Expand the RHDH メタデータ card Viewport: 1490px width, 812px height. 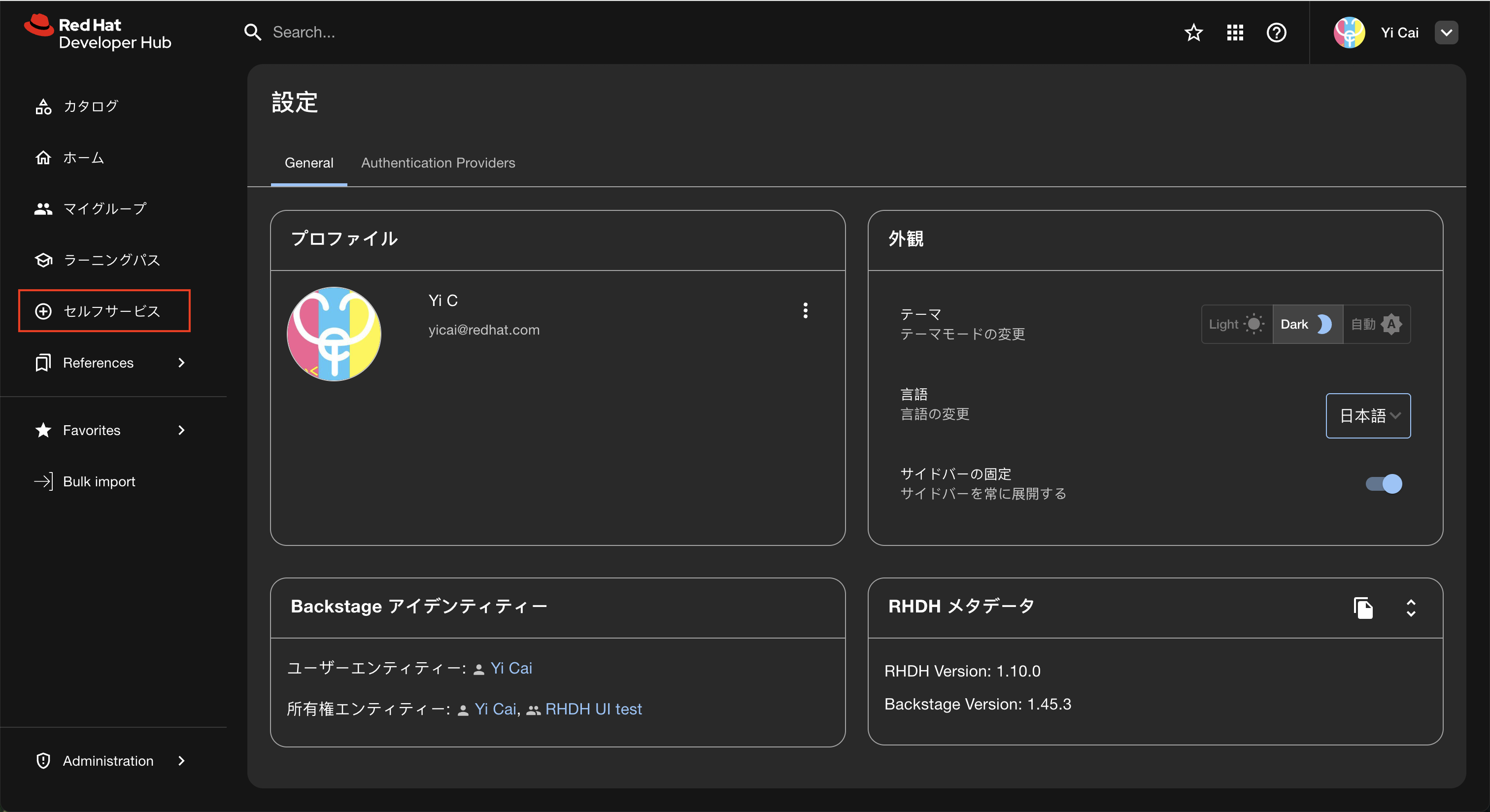click(1411, 608)
